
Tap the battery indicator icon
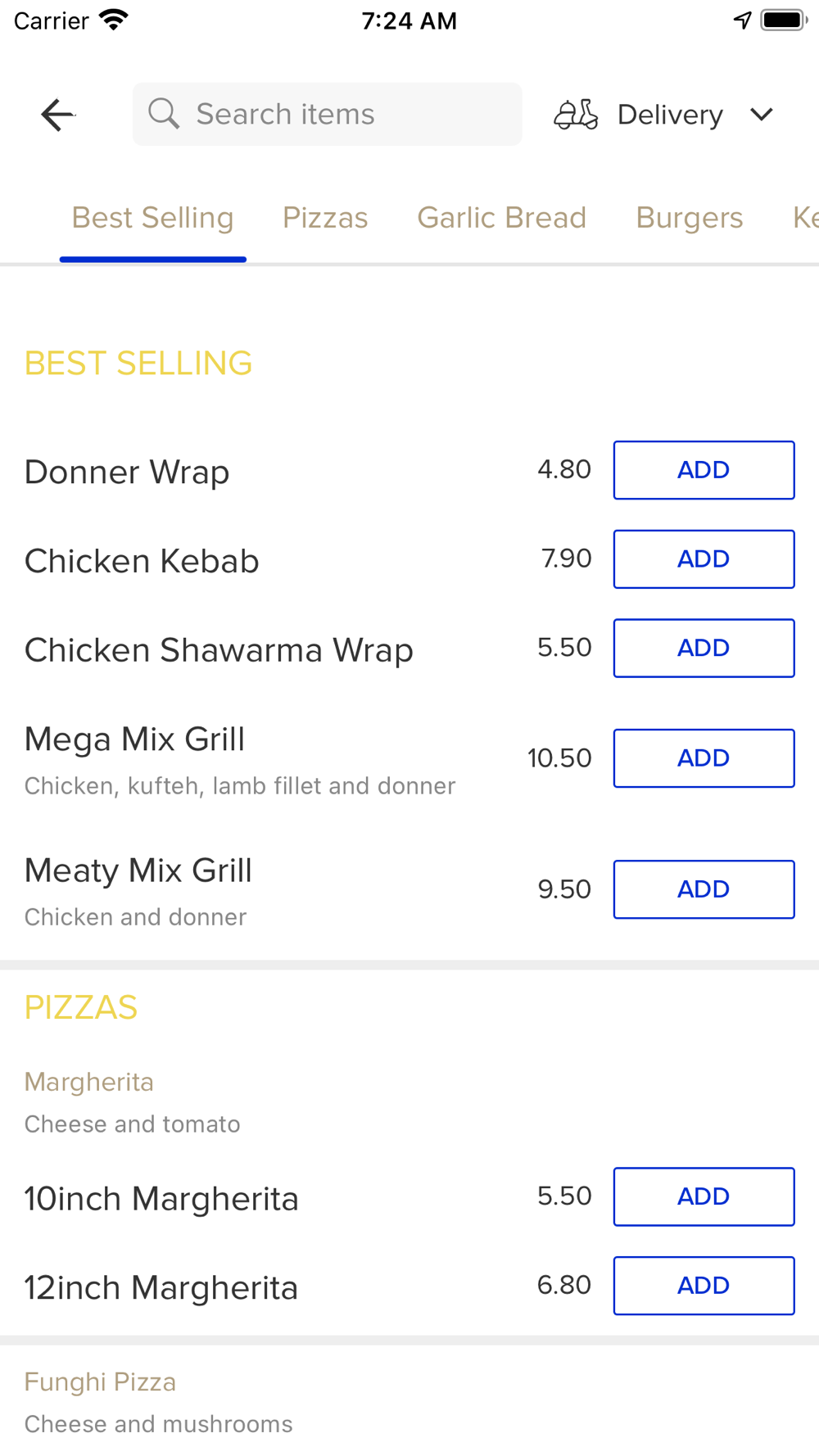click(x=784, y=20)
